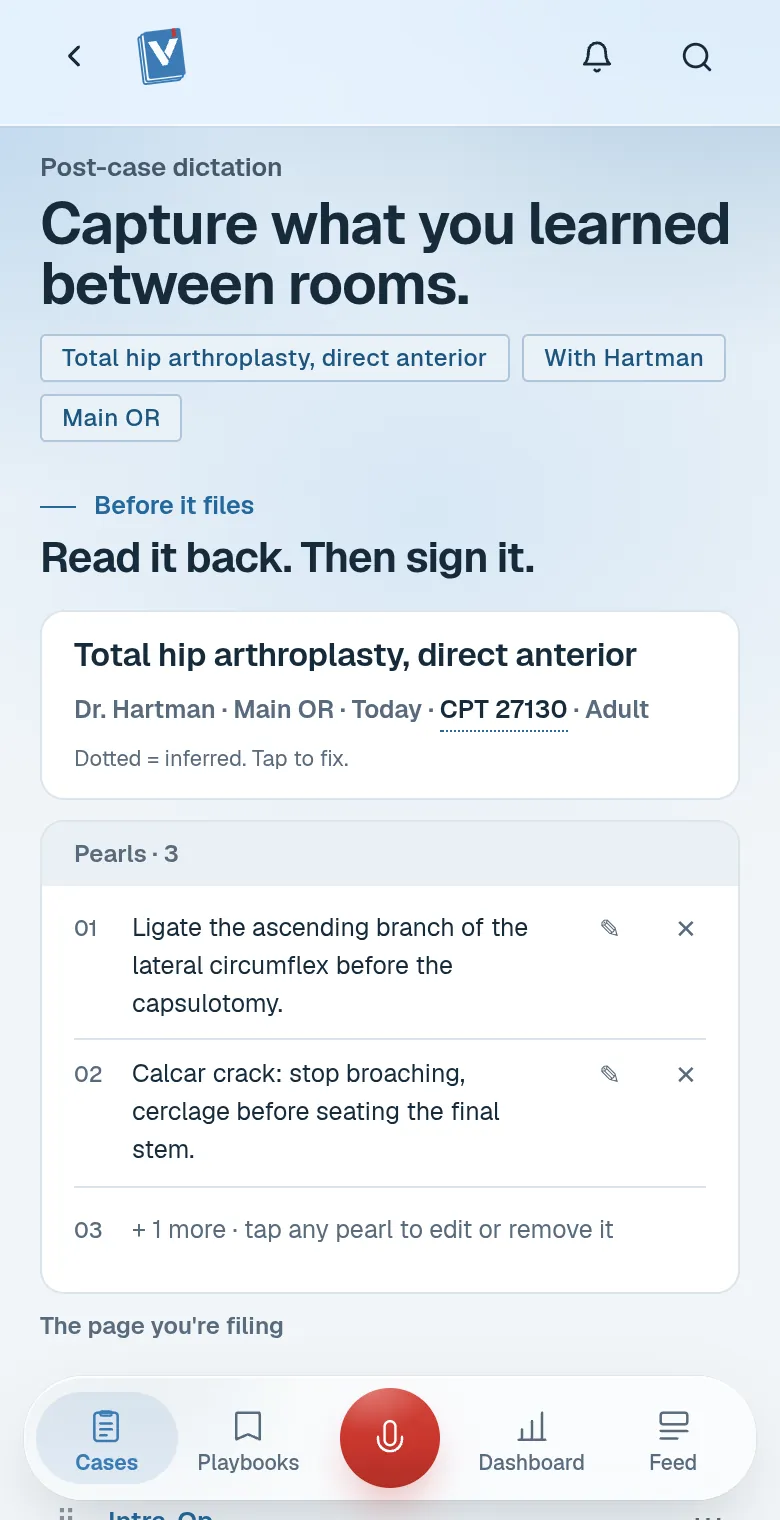Select the Total hip arthroplasty tag chip
This screenshot has height=1520, width=780.
(275, 358)
